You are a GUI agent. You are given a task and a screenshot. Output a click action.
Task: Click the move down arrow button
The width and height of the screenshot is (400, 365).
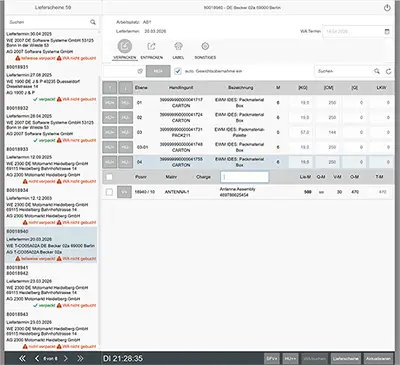pos(125,88)
